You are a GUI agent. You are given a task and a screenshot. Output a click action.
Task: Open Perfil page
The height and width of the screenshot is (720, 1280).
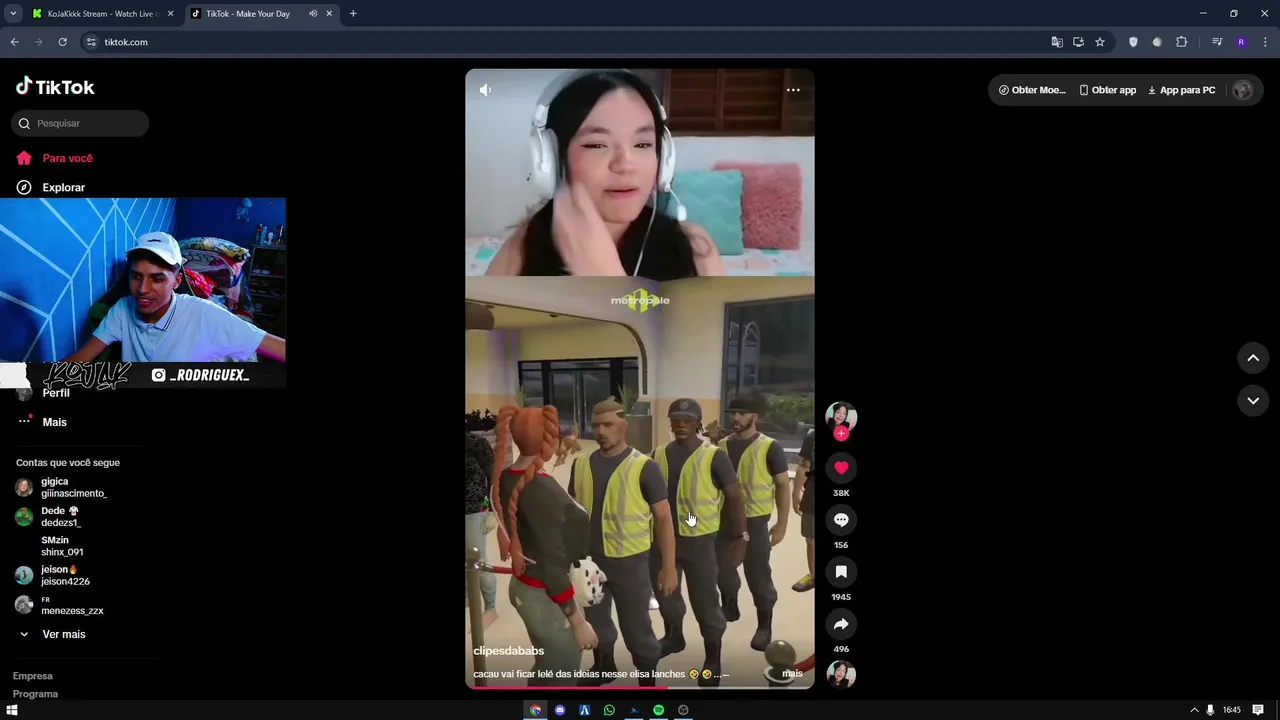tap(56, 393)
